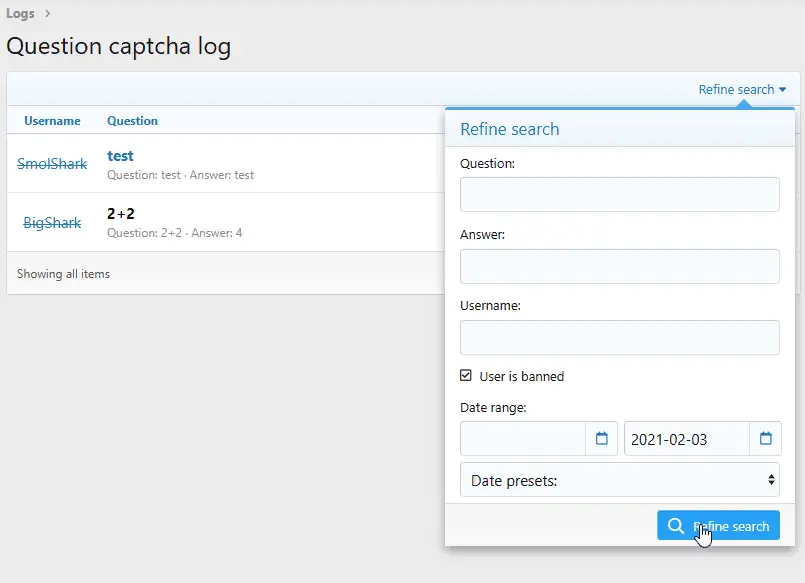The height and width of the screenshot is (583, 805).
Task: Sort by the Username column header
Action: tap(52, 121)
